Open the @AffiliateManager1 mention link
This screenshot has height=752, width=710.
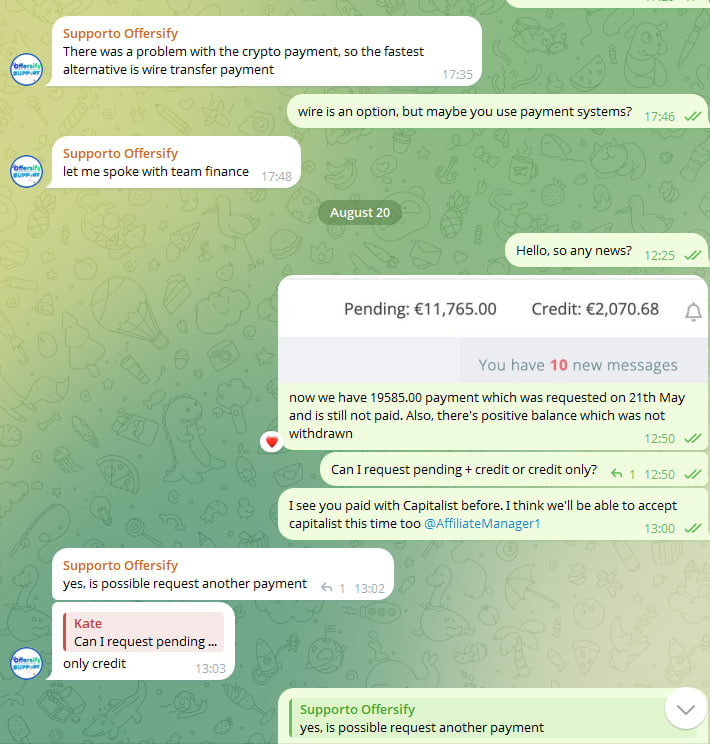click(482, 524)
